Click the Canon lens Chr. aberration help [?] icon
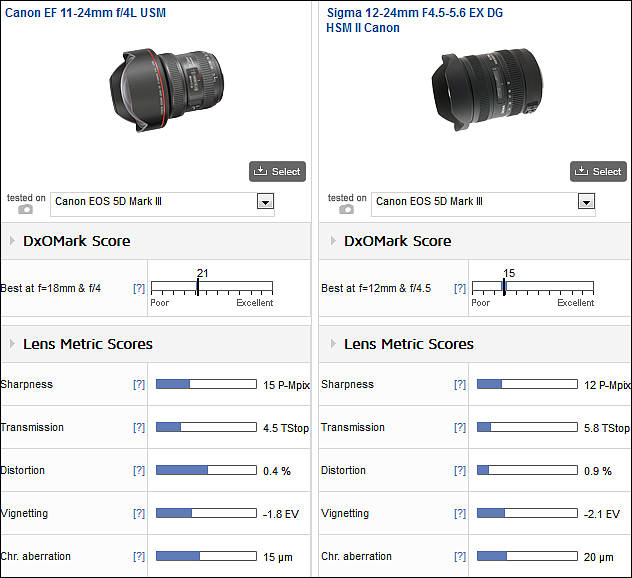632x578 pixels. (x=139, y=557)
